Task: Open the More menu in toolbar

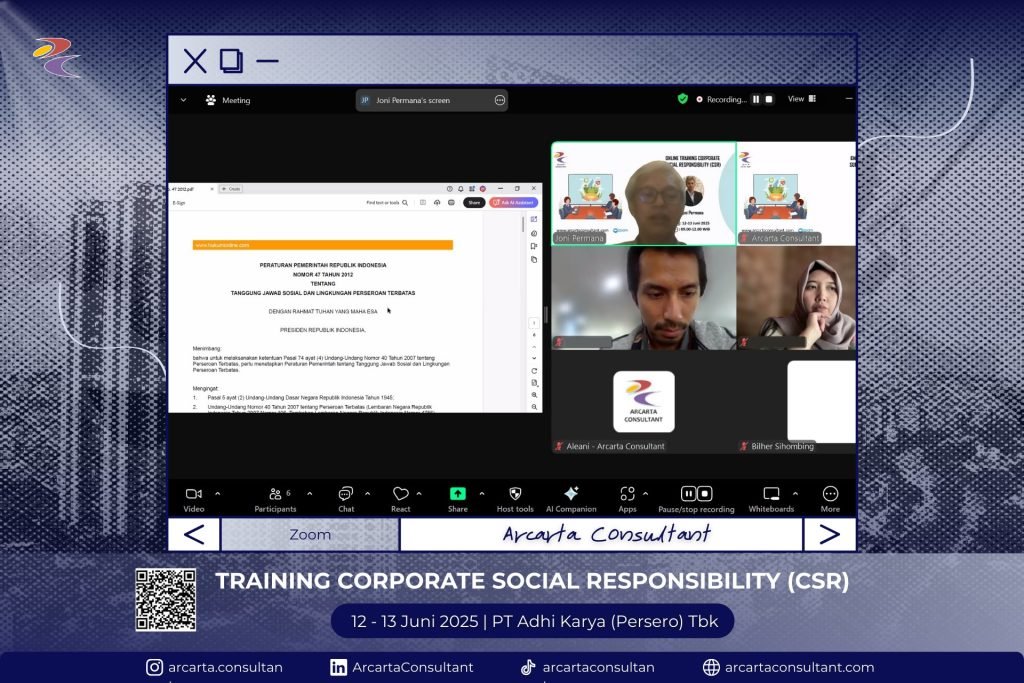Action: point(830,494)
